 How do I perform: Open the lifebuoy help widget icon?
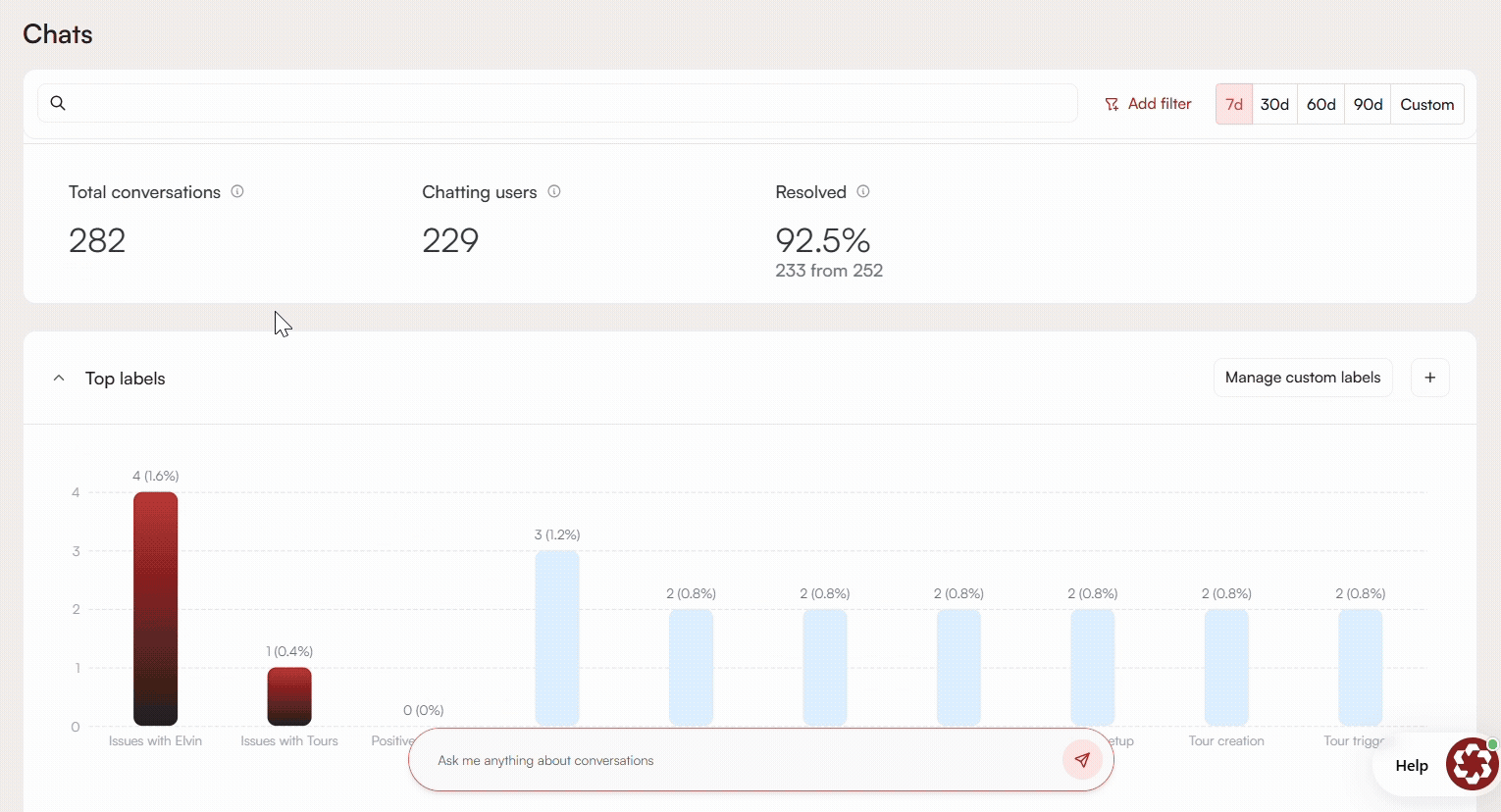[x=1472, y=764]
